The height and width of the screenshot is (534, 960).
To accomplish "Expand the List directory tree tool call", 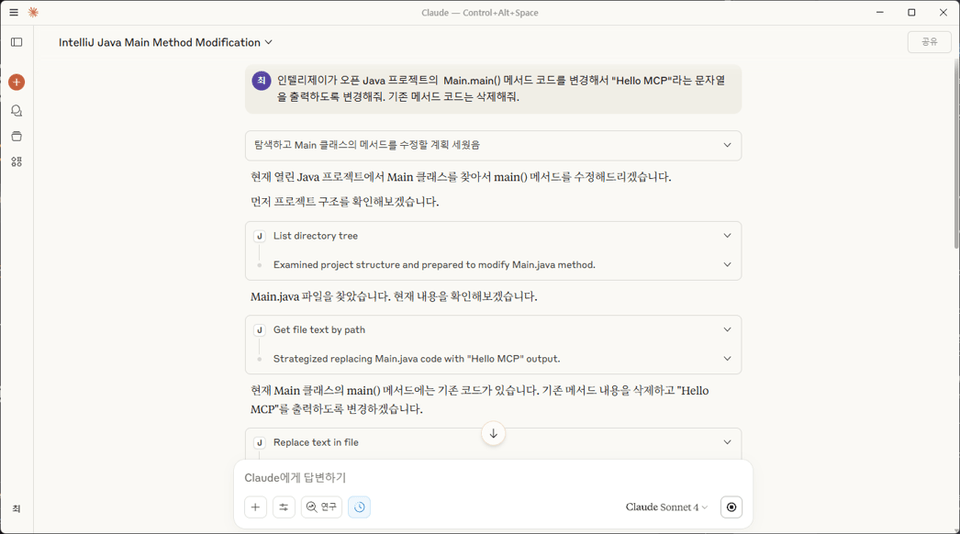I will (x=493, y=236).
